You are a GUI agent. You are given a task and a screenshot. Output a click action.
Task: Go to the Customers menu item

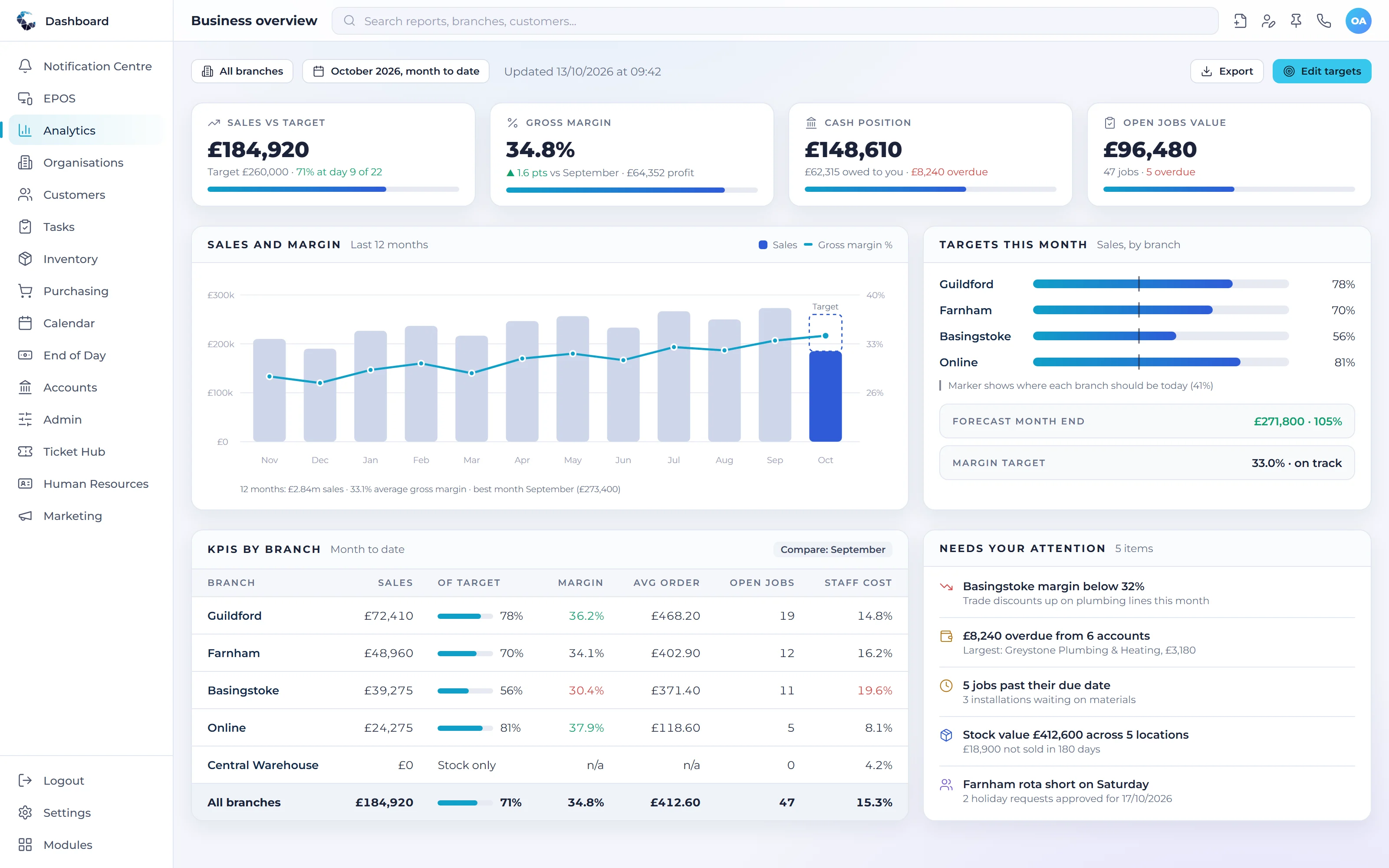pos(86,194)
